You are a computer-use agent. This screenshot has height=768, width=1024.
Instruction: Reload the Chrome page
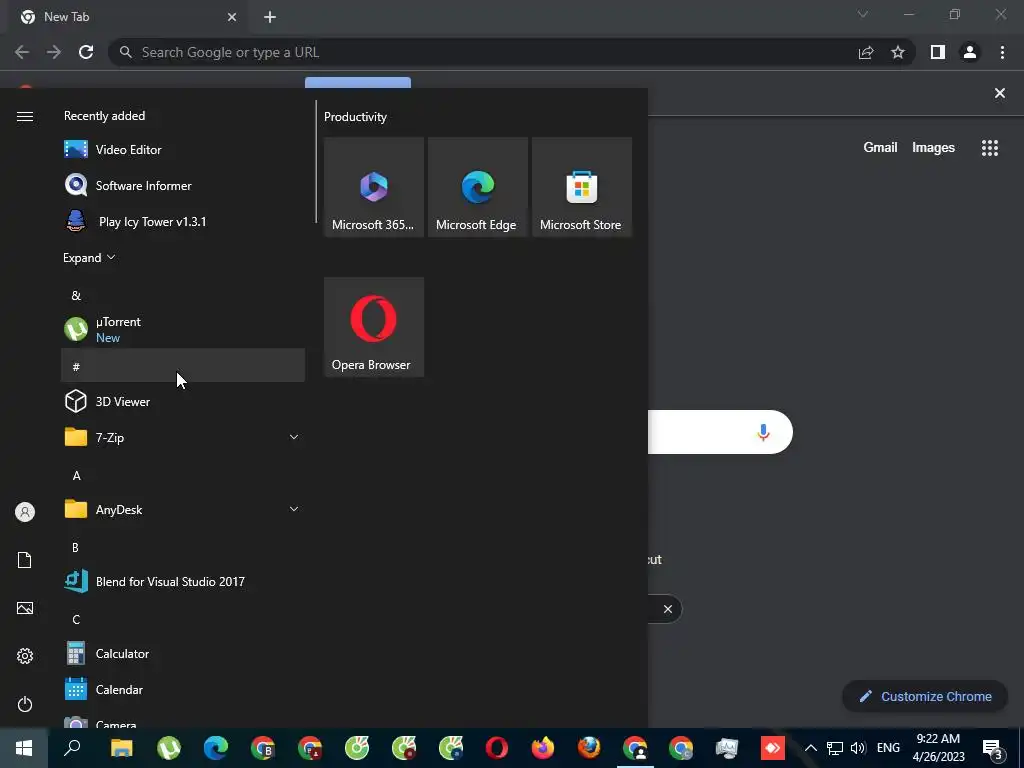click(x=86, y=52)
